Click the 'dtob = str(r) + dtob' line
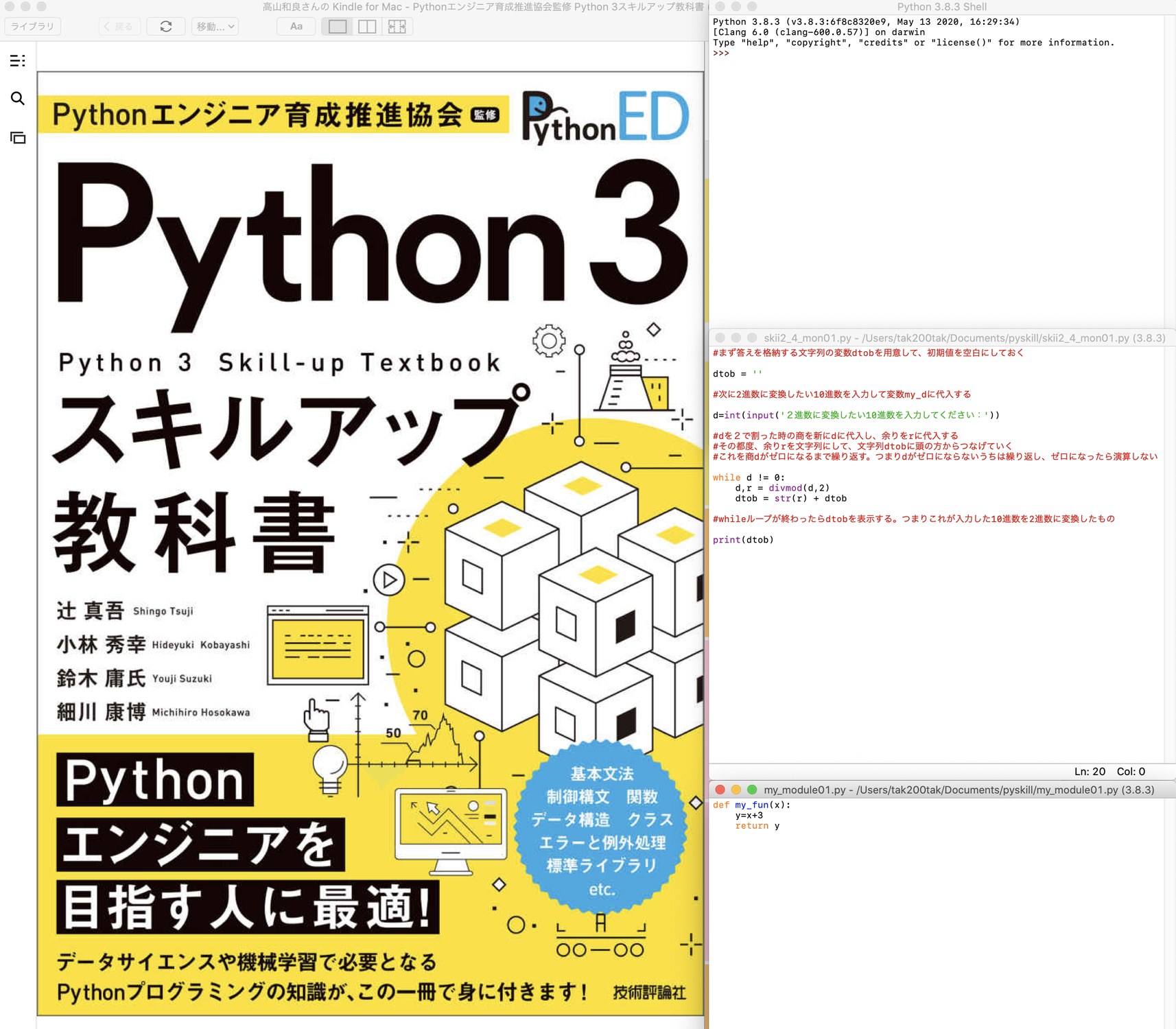Image resolution: width=1176 pixels, height=1029 pixels. [x=790, y=499]
